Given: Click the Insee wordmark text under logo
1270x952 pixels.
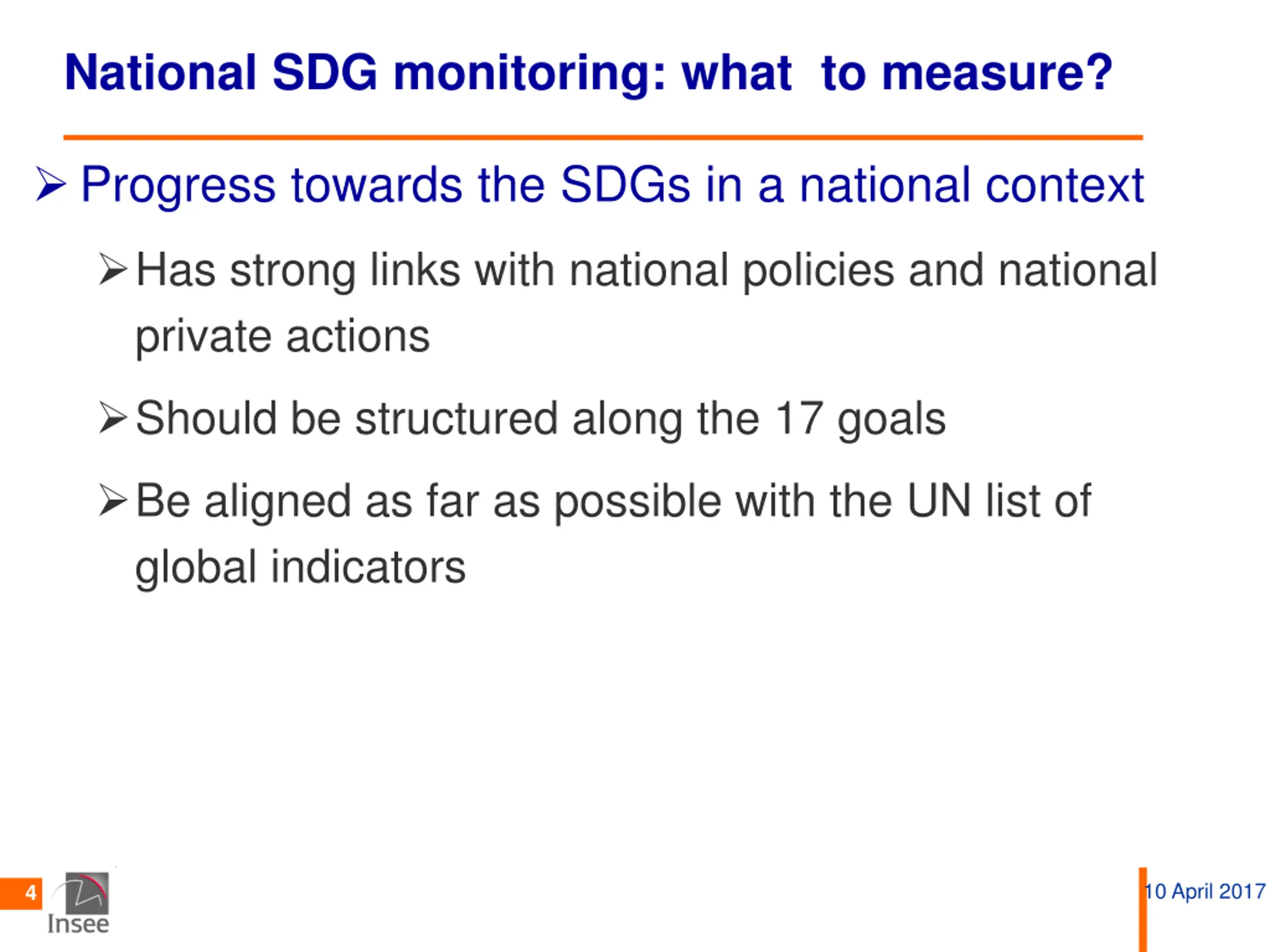Looking at the screenshot, I should click(78, 924).
